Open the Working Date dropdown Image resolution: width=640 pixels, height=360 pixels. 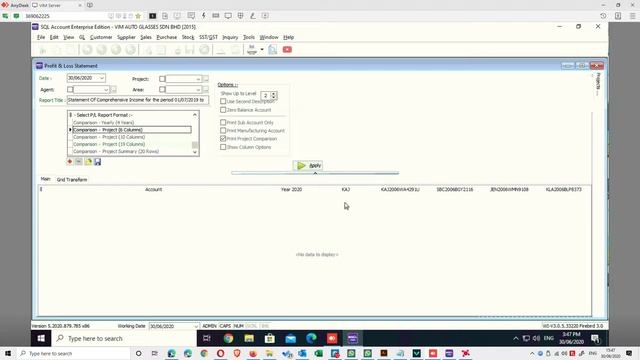(x=196, y=326)
